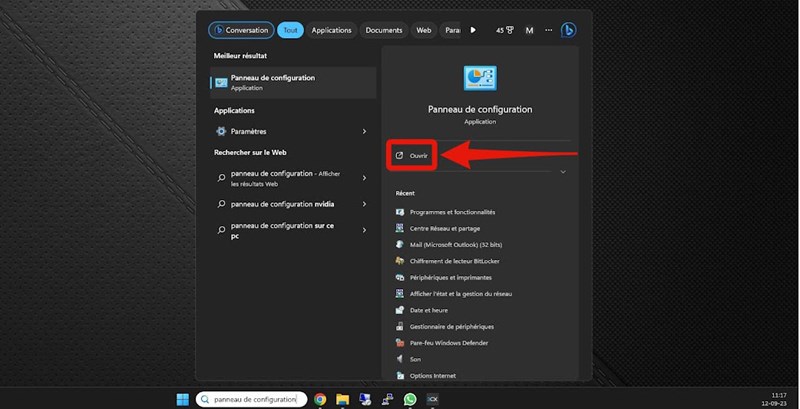Launch WhatsApp from the taskbar
The width and height of the screenshot is (800, 409).
(x=409, y=399)
